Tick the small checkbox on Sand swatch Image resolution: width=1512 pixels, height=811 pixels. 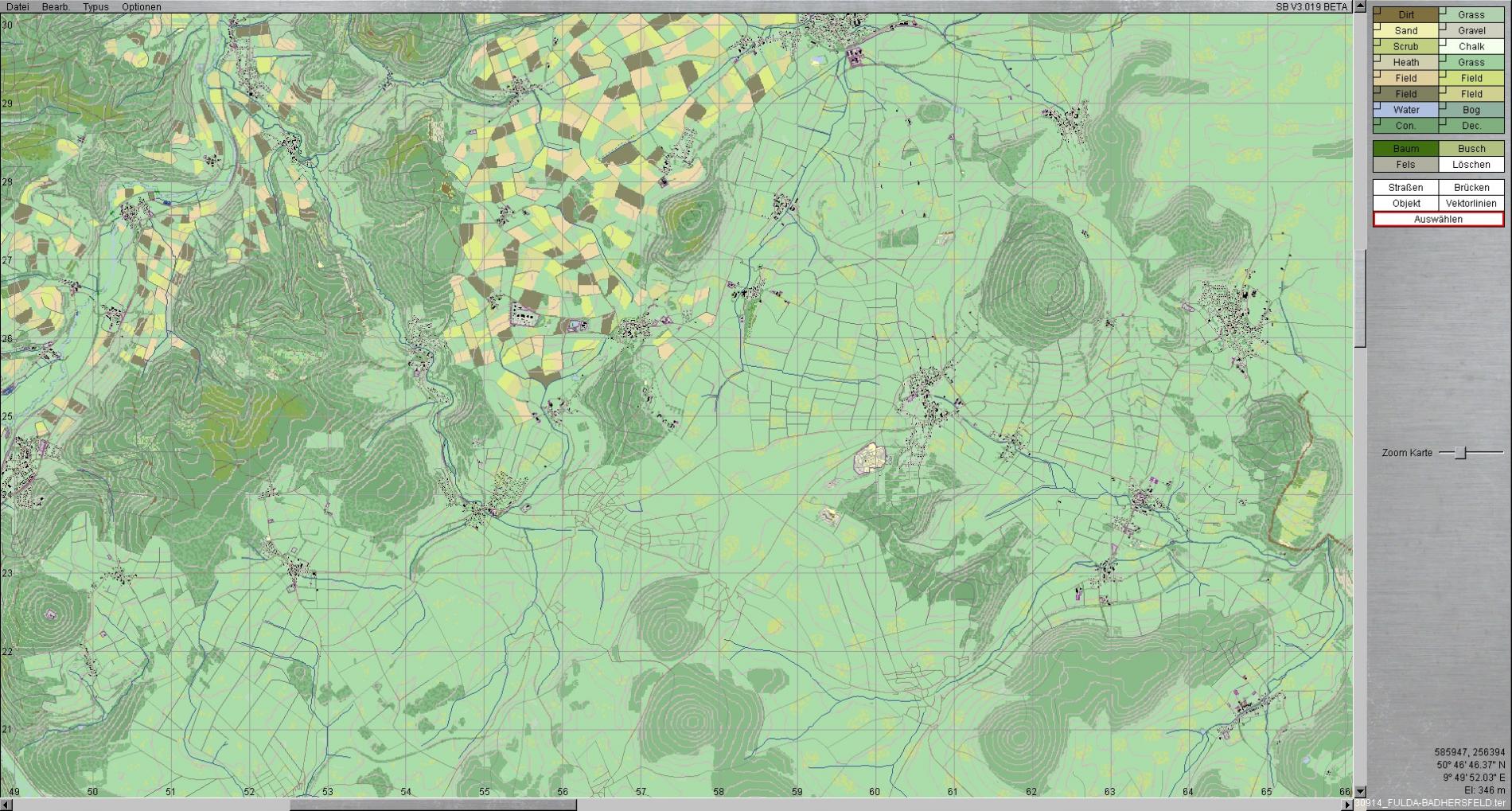coord(1378,26)
